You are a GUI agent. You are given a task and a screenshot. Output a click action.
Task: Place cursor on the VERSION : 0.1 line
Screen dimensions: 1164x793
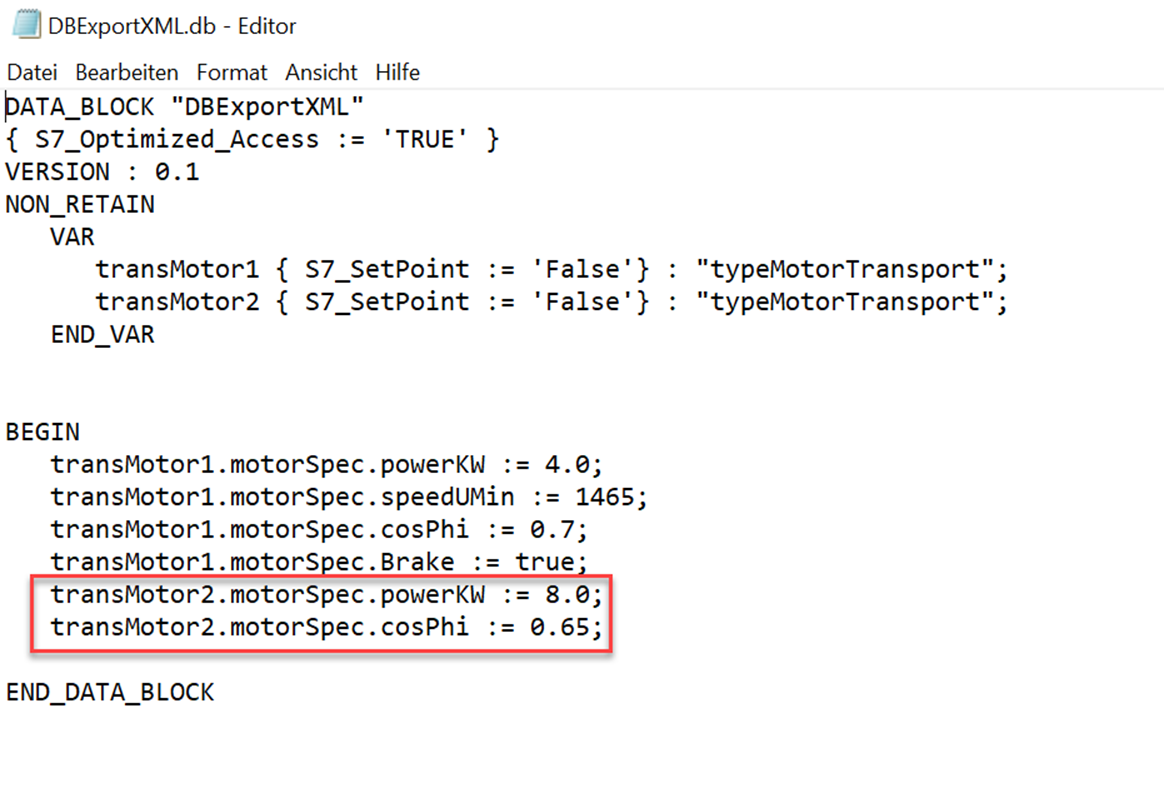[x=102, y=172]
